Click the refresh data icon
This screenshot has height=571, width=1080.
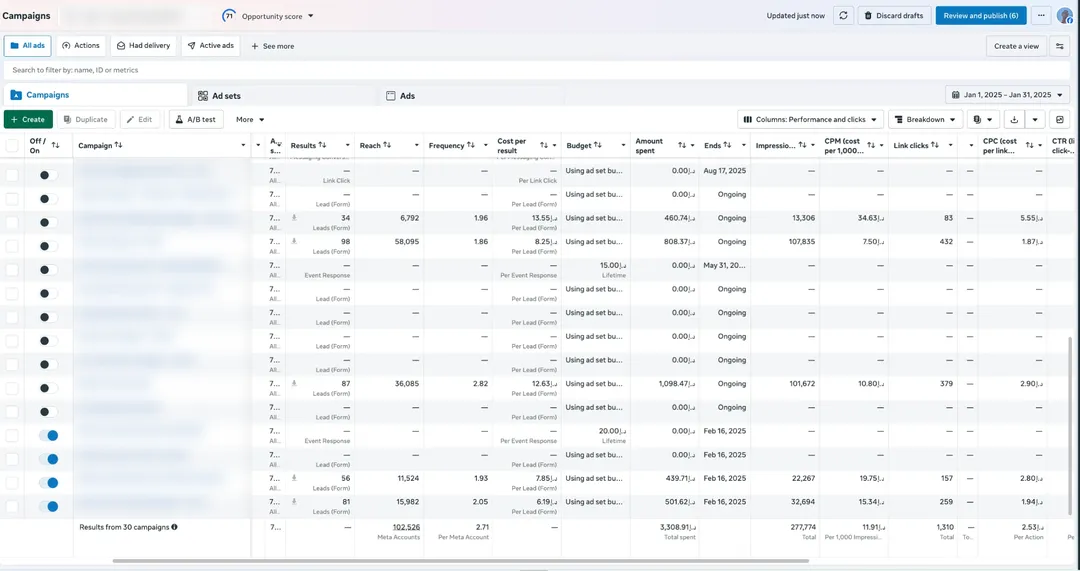tap(843, 16)
